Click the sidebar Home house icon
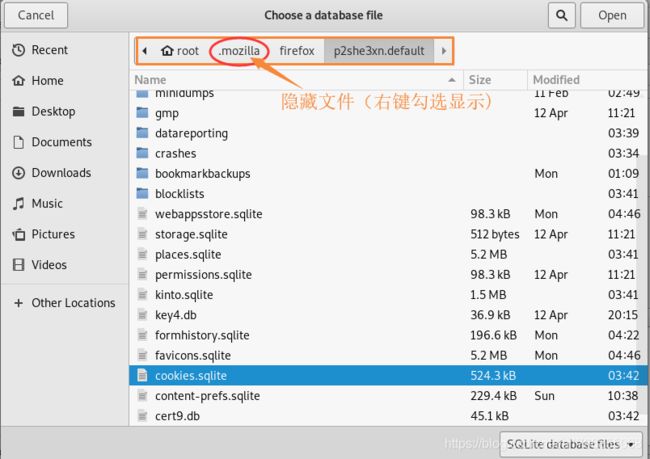The height and width of the screenshot is (459, 650). pyautogui.click(x=18, y=80)
